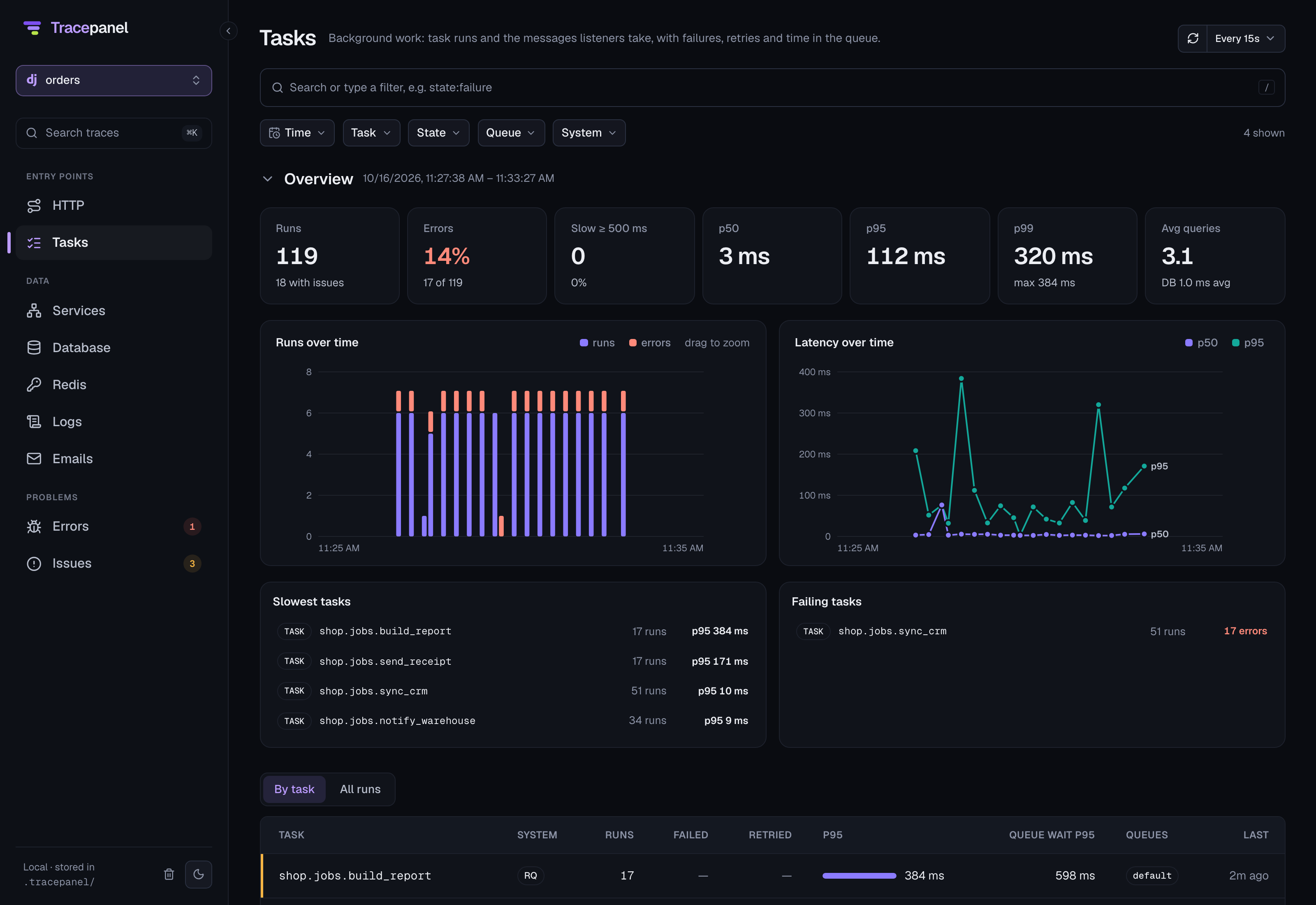
Task: Click the Tracepanel logo
Action: [x=76, y=28]
